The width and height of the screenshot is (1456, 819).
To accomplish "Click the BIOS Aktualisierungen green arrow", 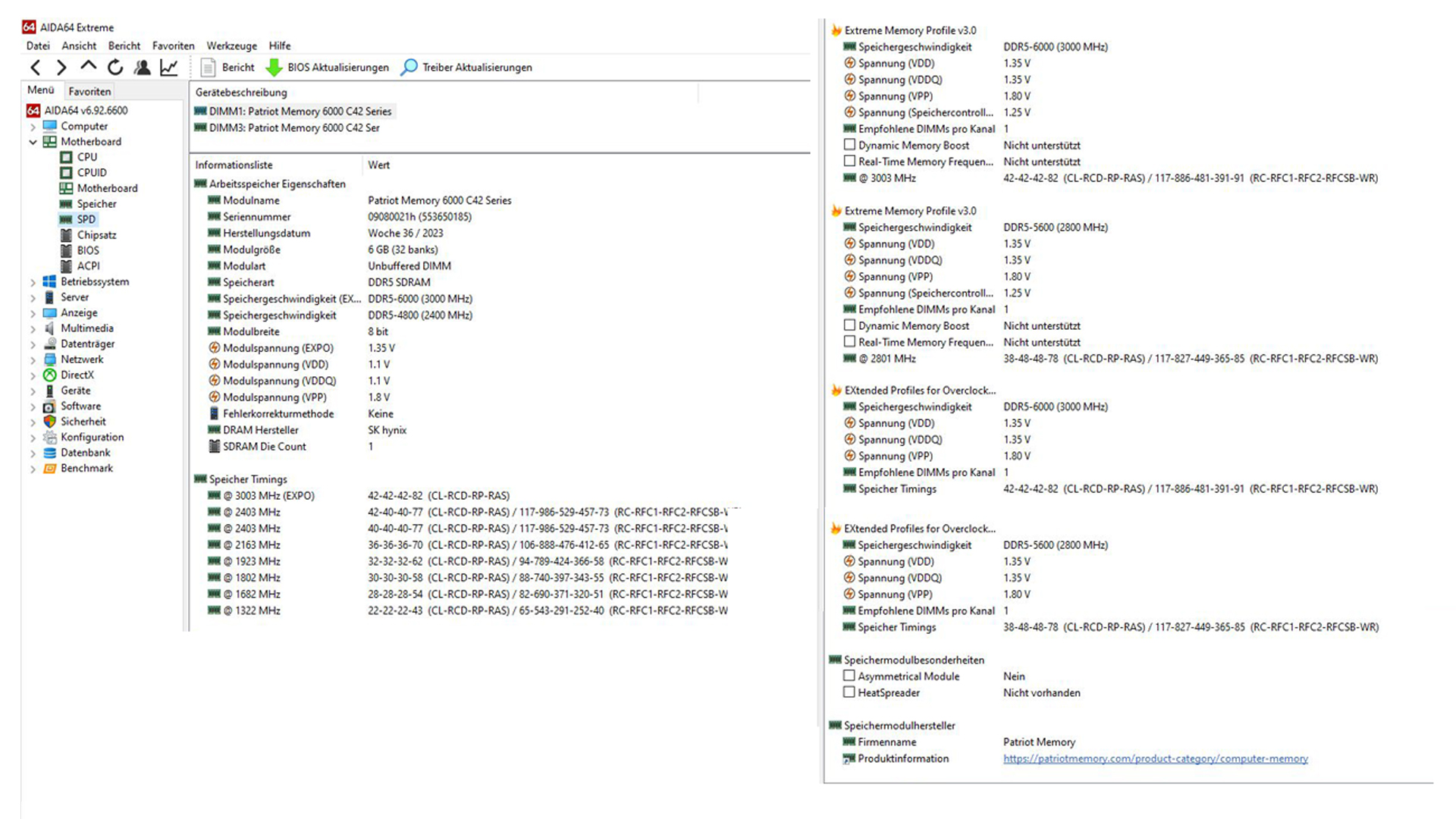I will [274, 67].
